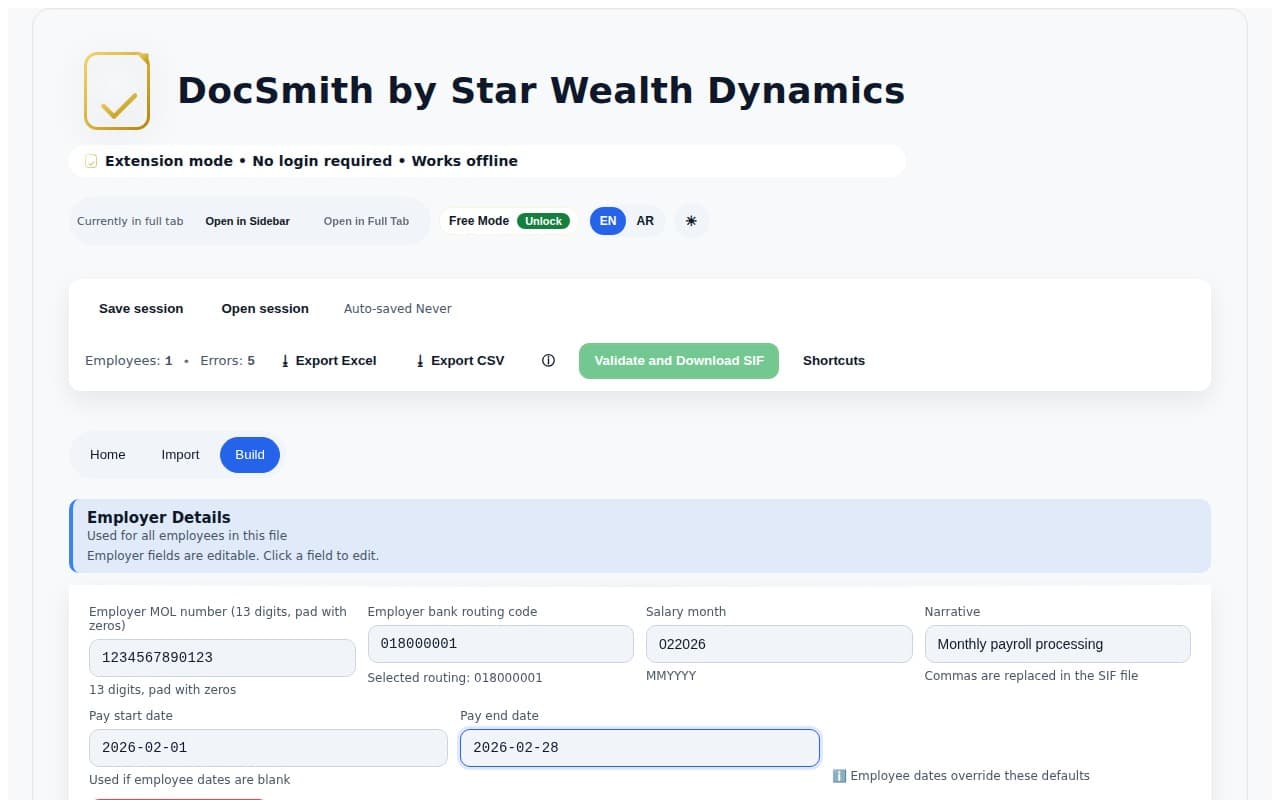
Task: Click the info circle icon
Action: point(548,361)
